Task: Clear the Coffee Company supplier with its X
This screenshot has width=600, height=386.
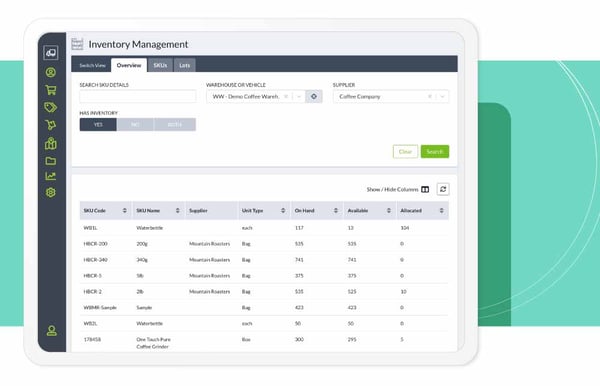Action: tap(430, 96)
